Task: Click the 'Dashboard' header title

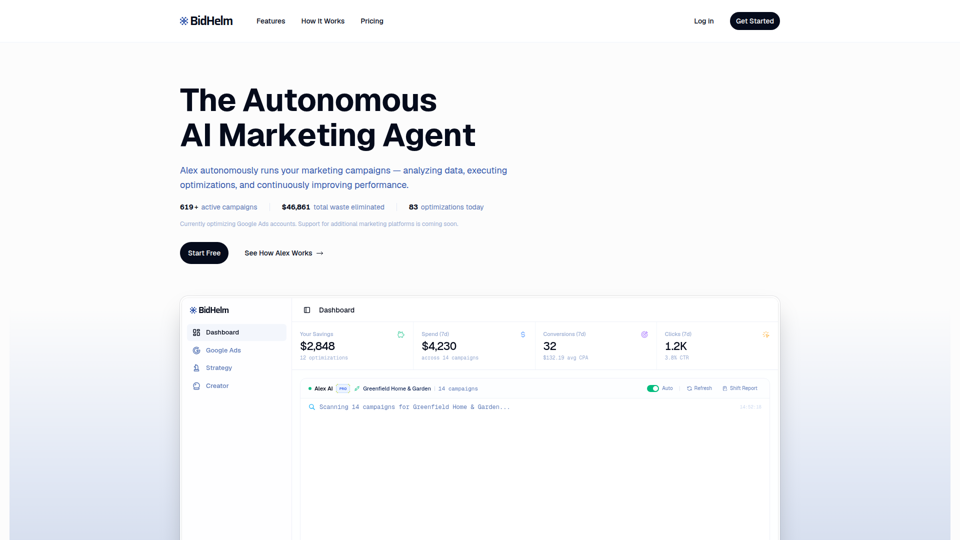Action: point(337,310)
